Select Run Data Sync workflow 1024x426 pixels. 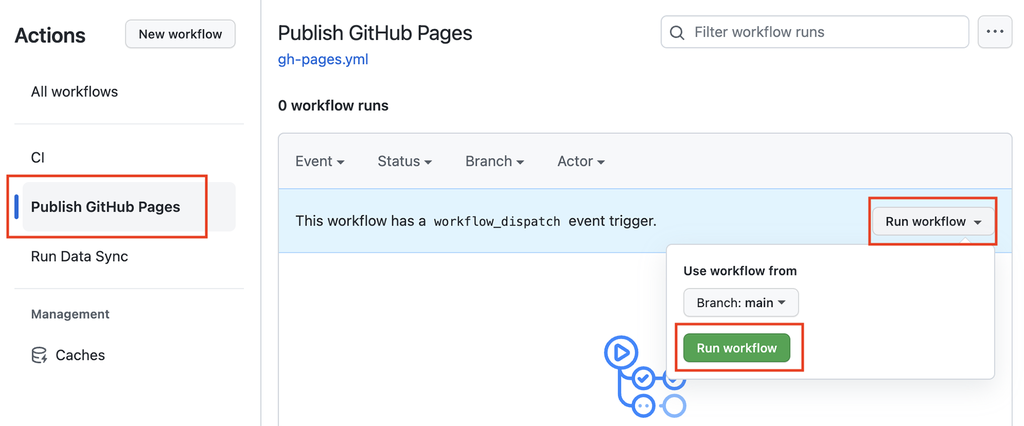(x=80, y=256)
